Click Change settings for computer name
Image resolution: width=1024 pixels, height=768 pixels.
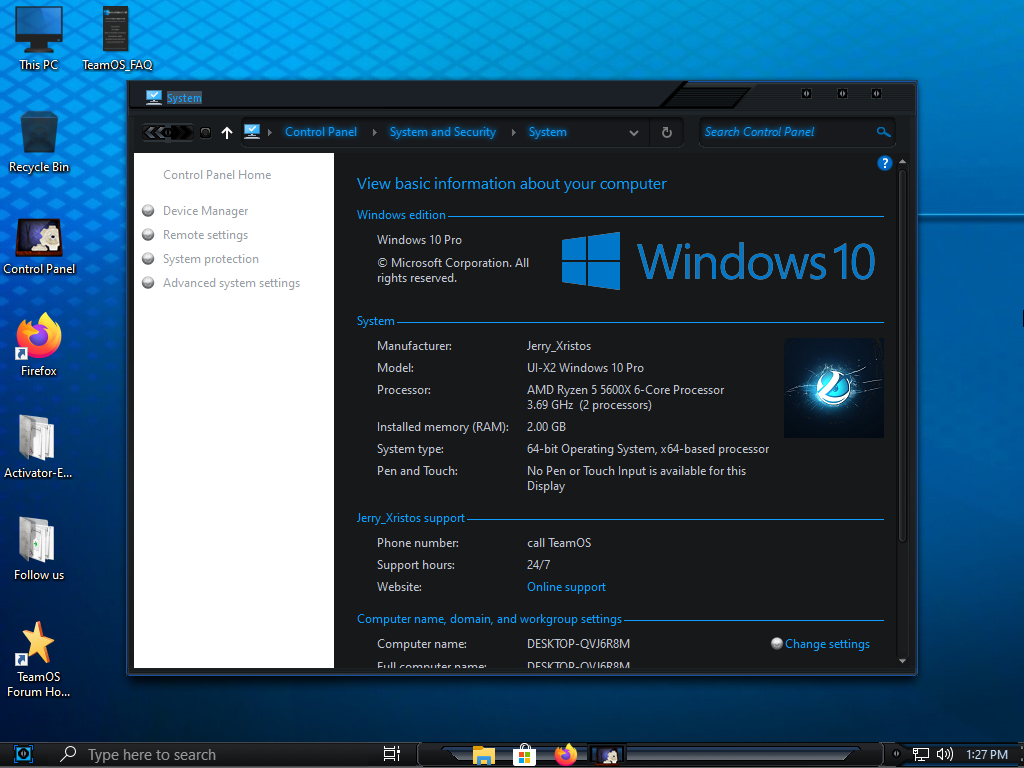(x=827, y=644)
